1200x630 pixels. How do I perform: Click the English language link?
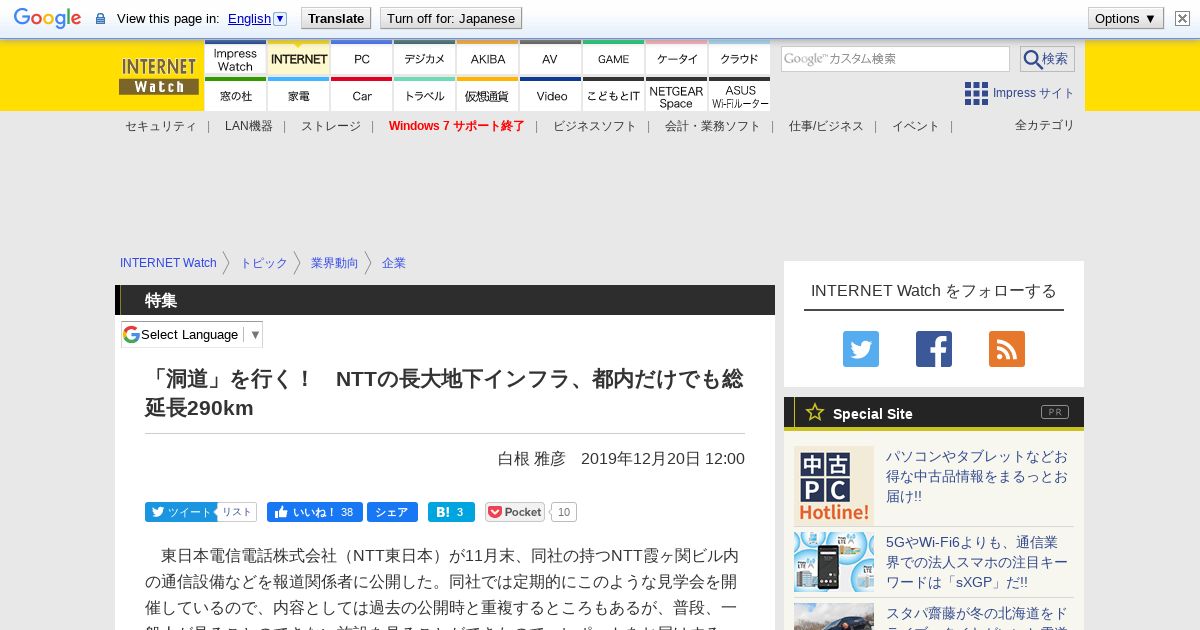pos(249,18)
